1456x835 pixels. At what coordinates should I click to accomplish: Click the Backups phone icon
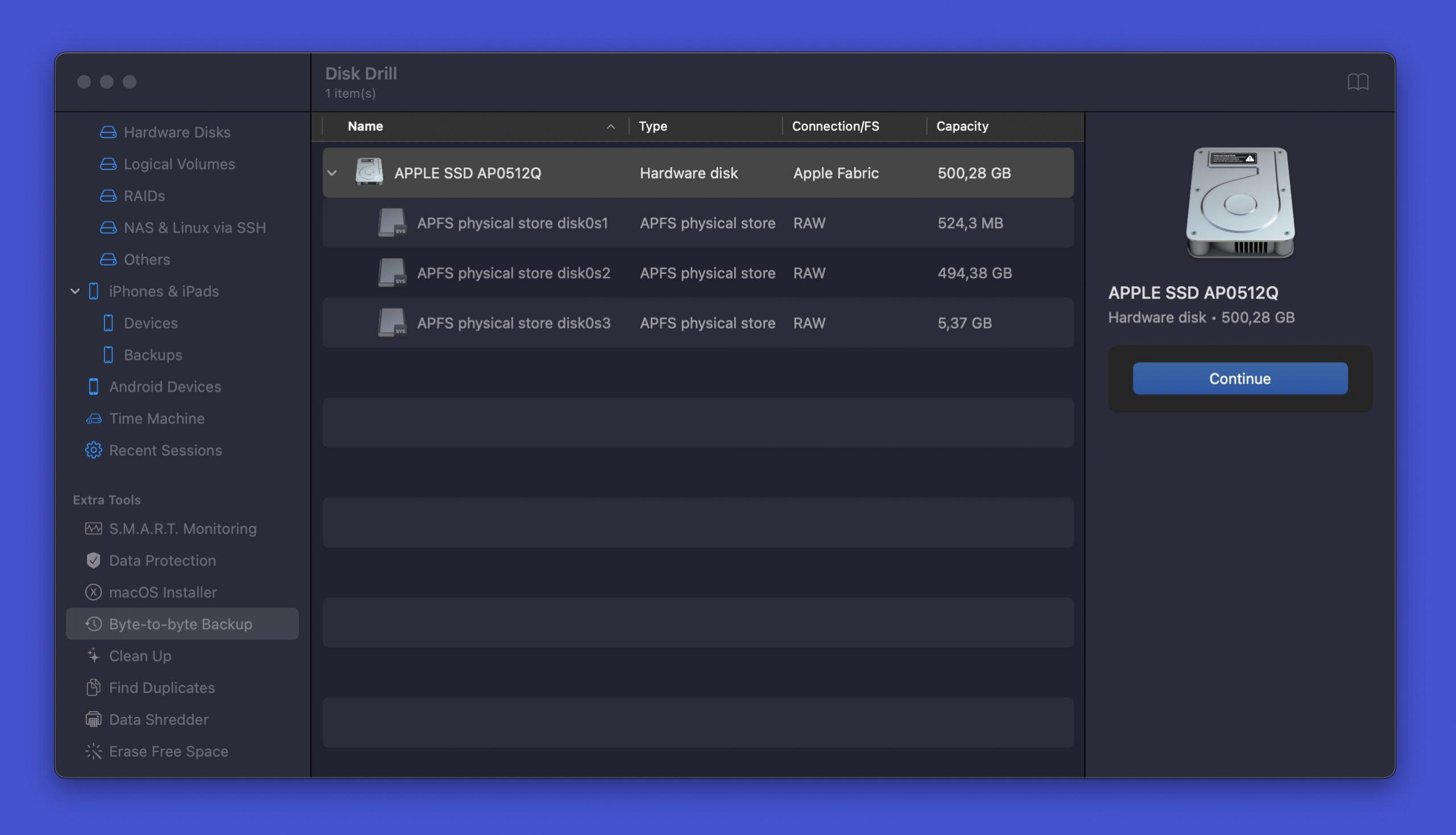click(108, 355)
